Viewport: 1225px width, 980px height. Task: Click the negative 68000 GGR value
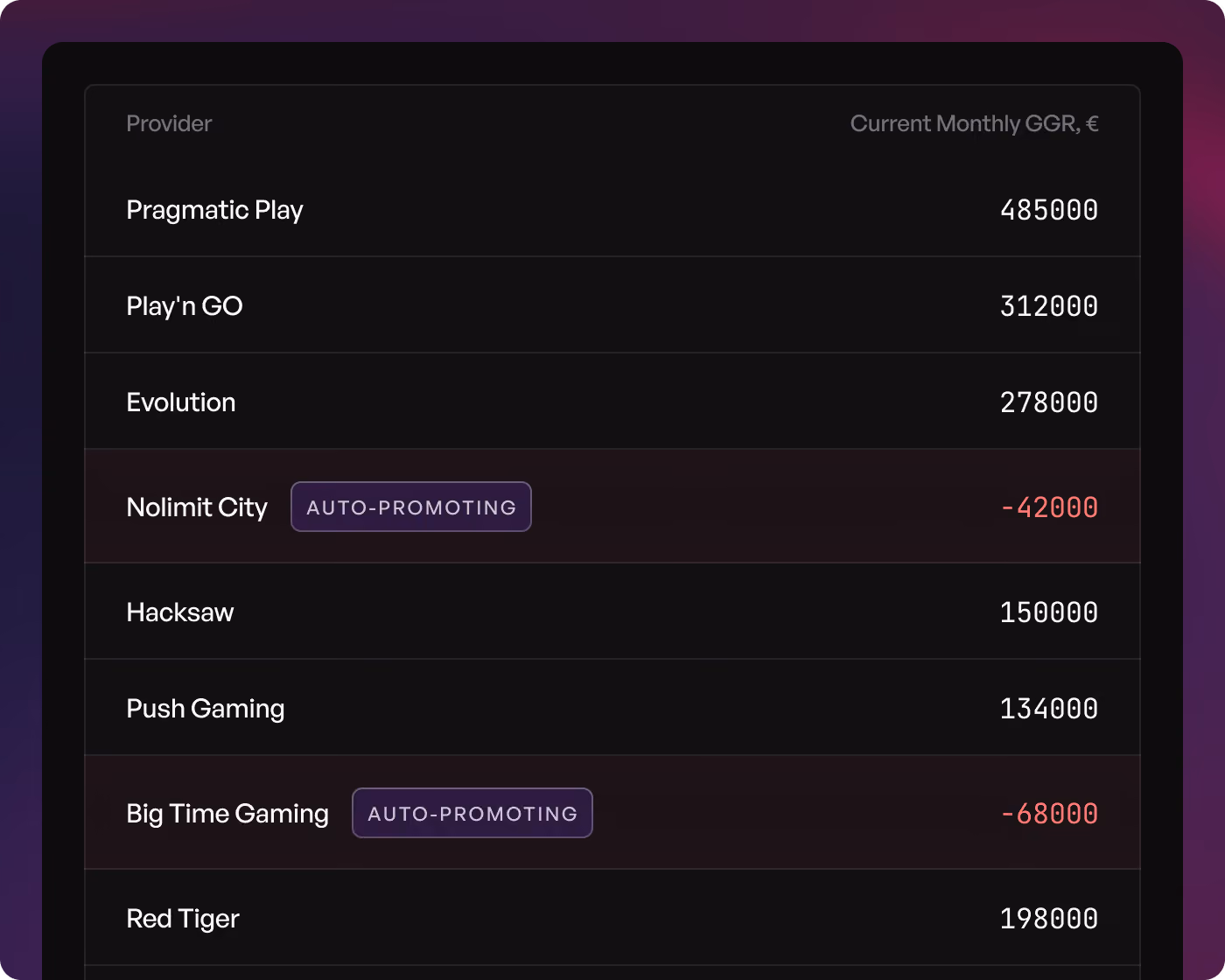[1049, 814]
